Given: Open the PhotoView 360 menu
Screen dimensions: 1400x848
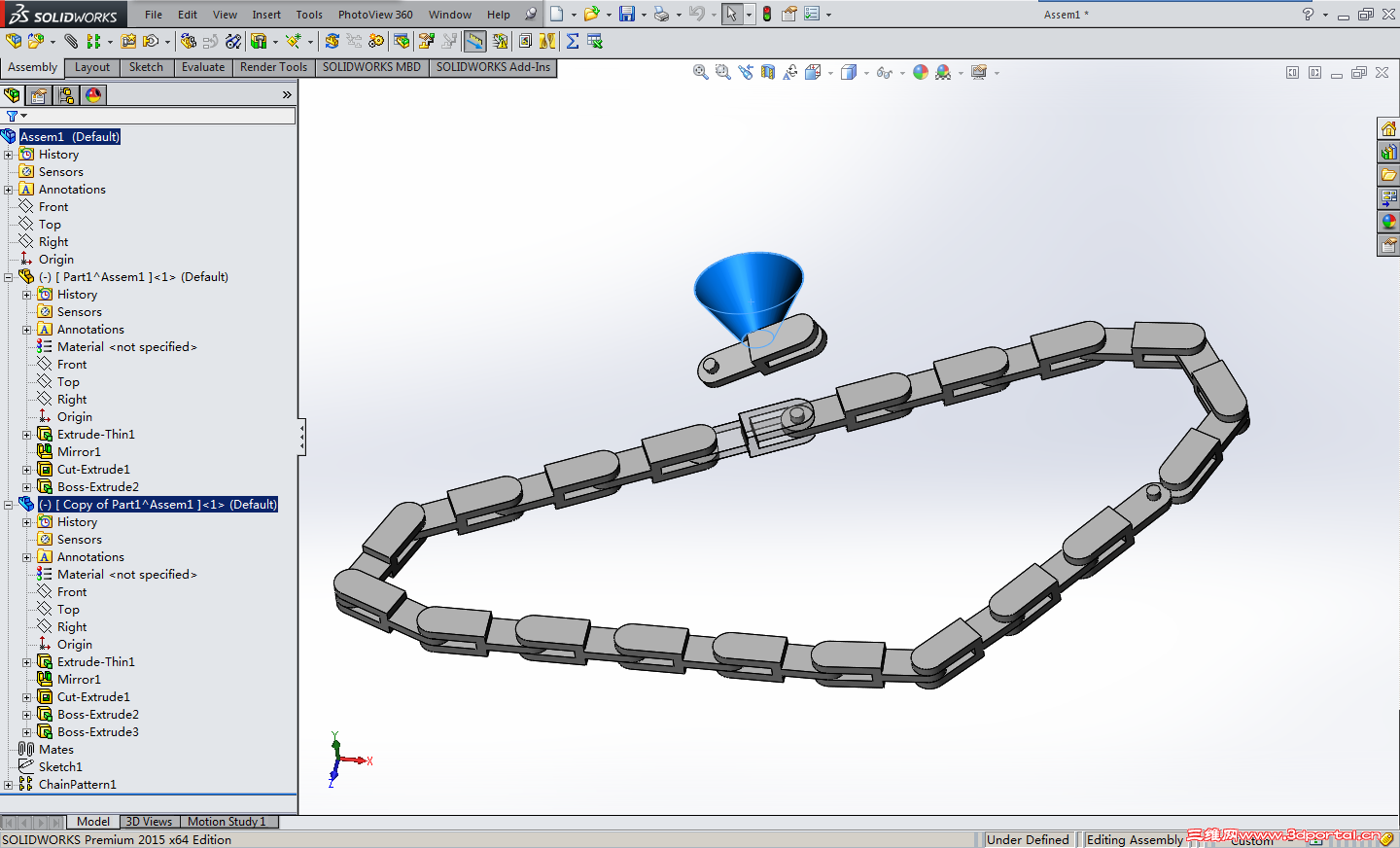Looking at the screenshot, I should [375, 15].
